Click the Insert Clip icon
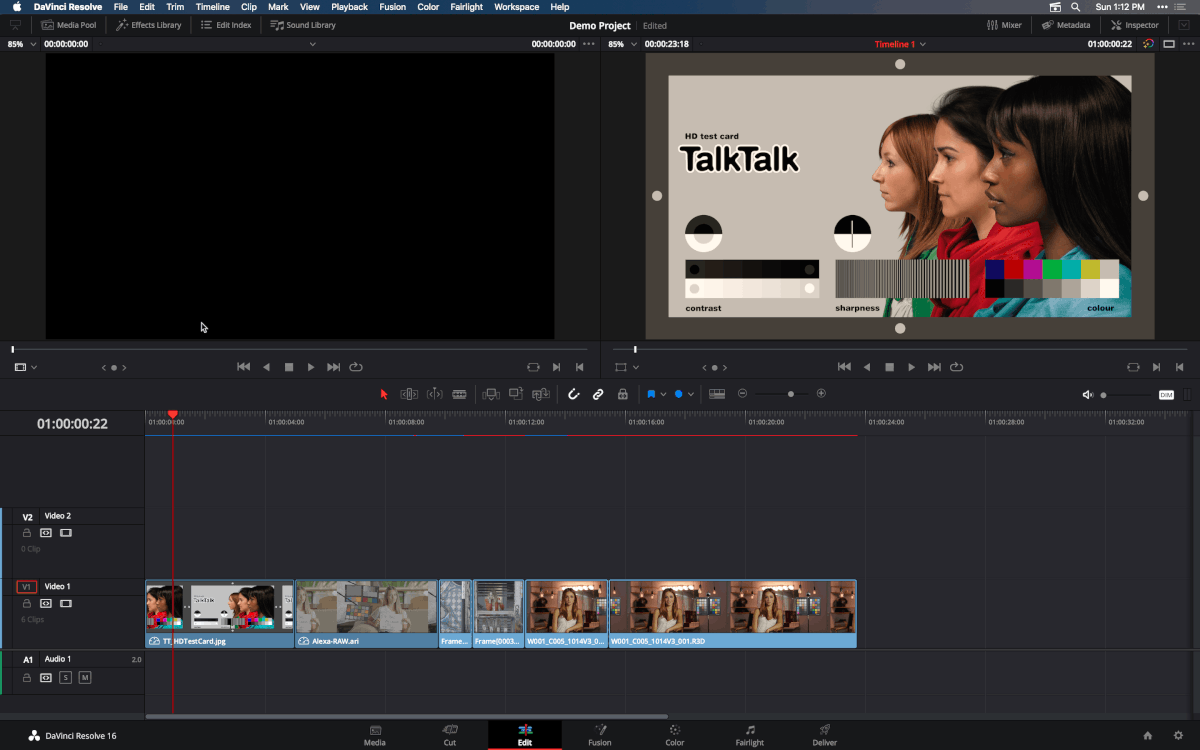Screen dimensions: 1200x750 click(x=491, y=393)
